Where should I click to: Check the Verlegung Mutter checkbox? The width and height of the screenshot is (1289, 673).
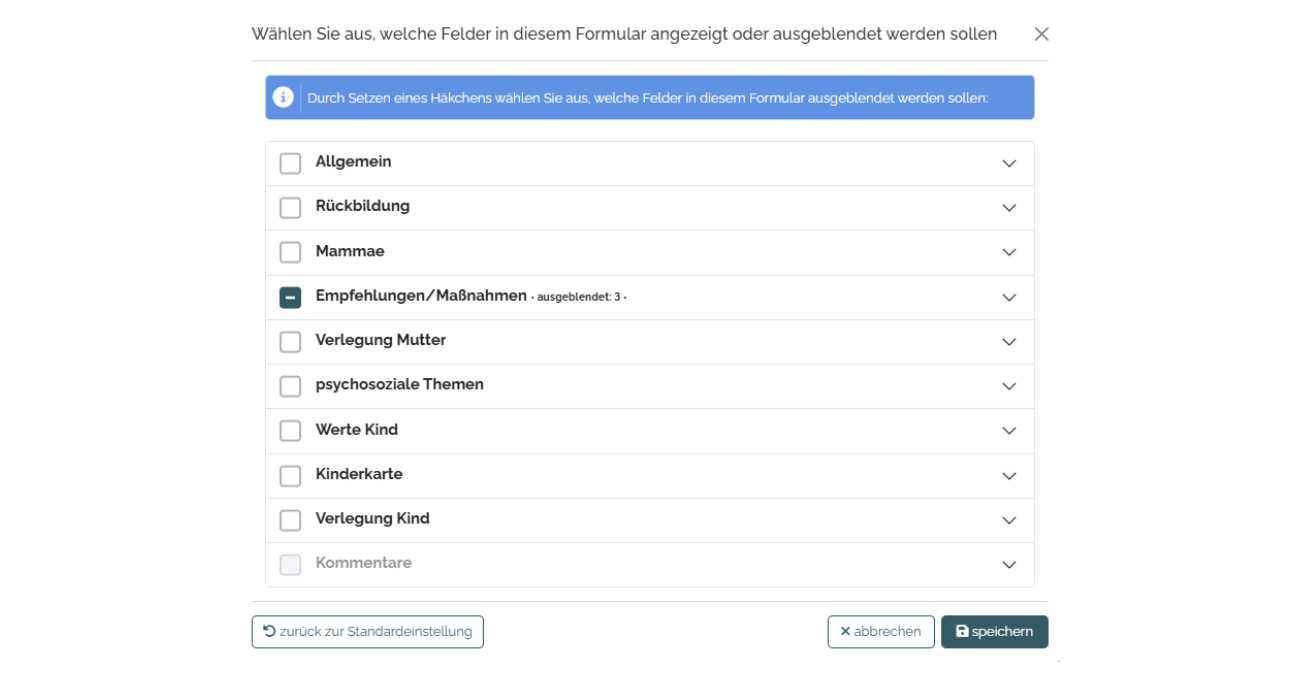point(290,342)
